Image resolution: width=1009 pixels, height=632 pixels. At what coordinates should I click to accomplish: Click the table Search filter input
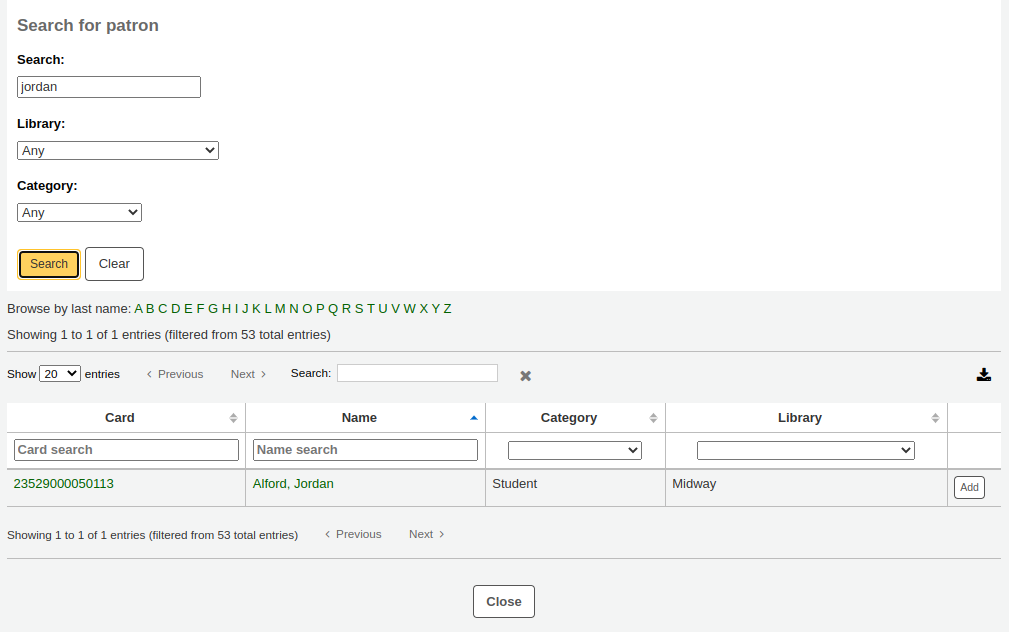coord(418,373)
